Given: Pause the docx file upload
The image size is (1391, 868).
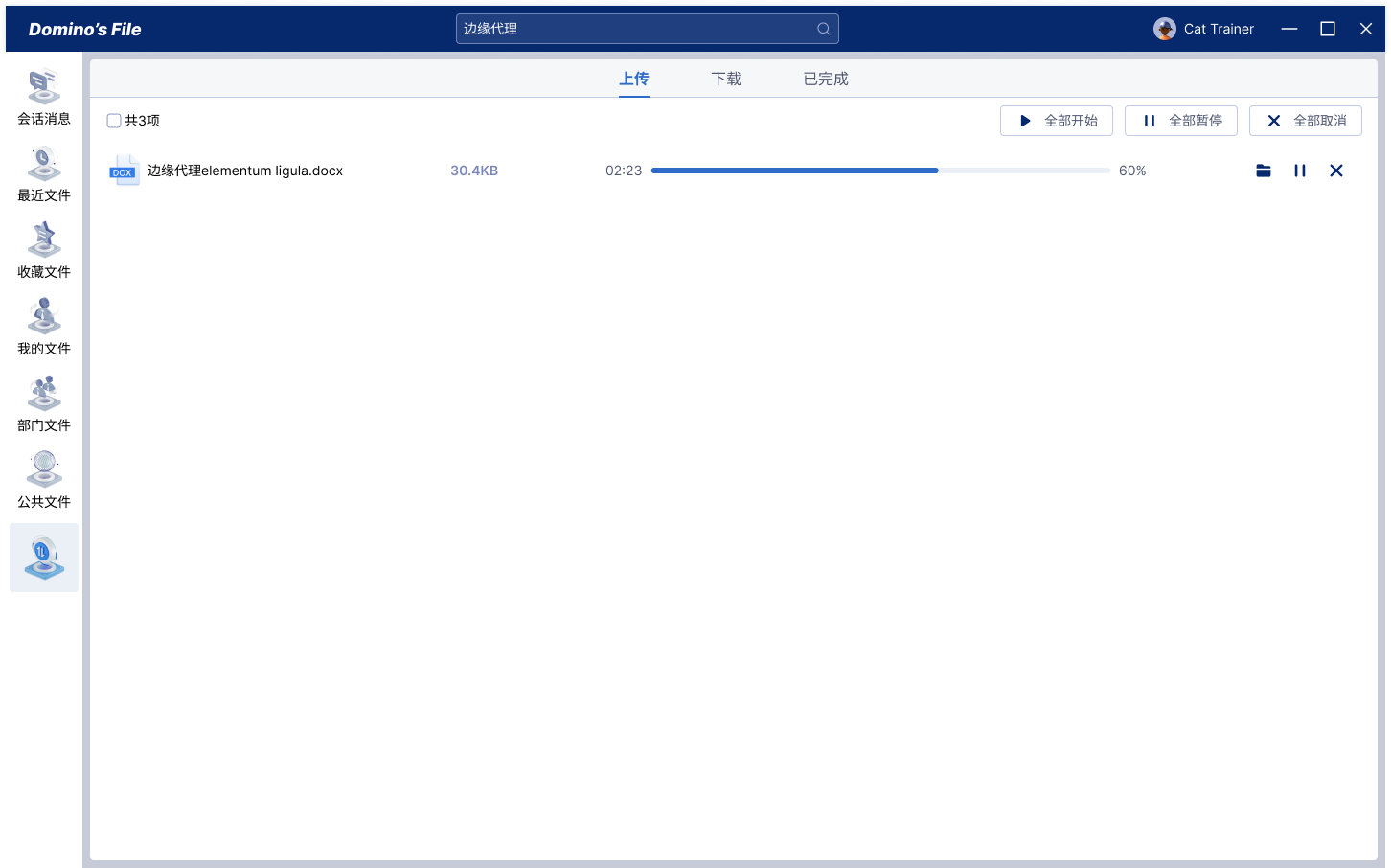Looking at the screenshot, I should click(1300, 171).
